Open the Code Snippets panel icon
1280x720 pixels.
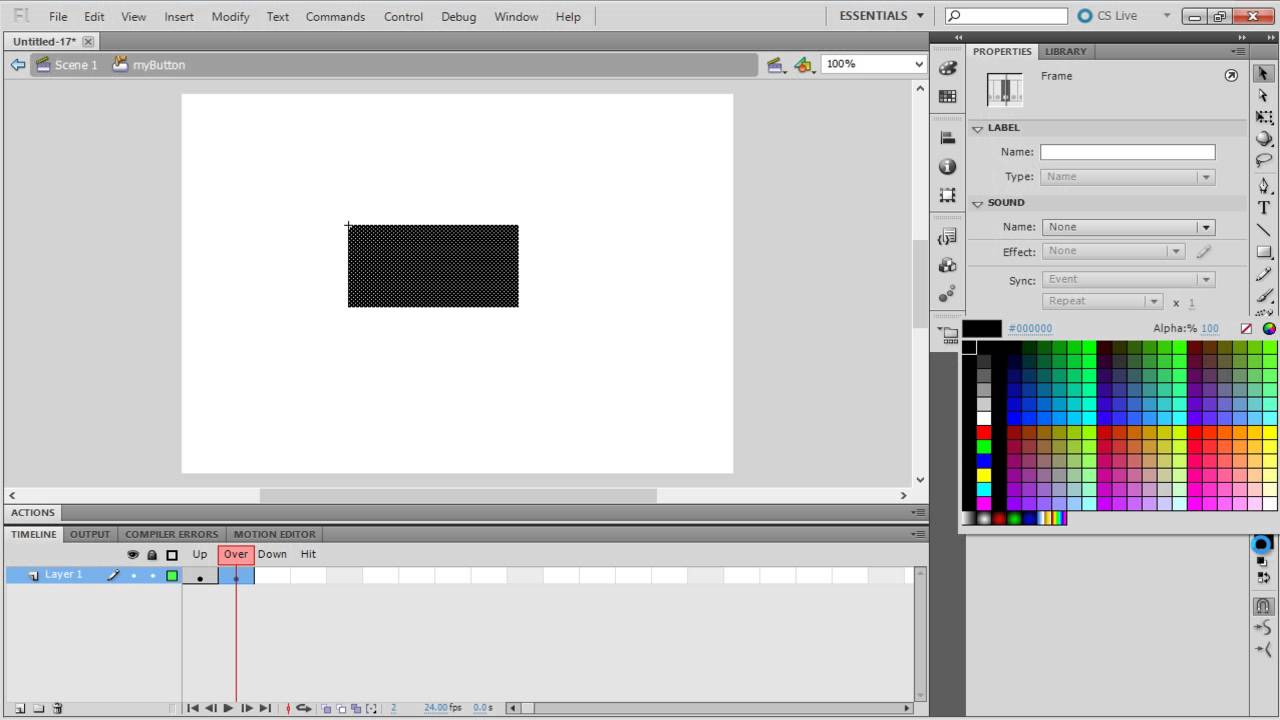coord(947,237)
